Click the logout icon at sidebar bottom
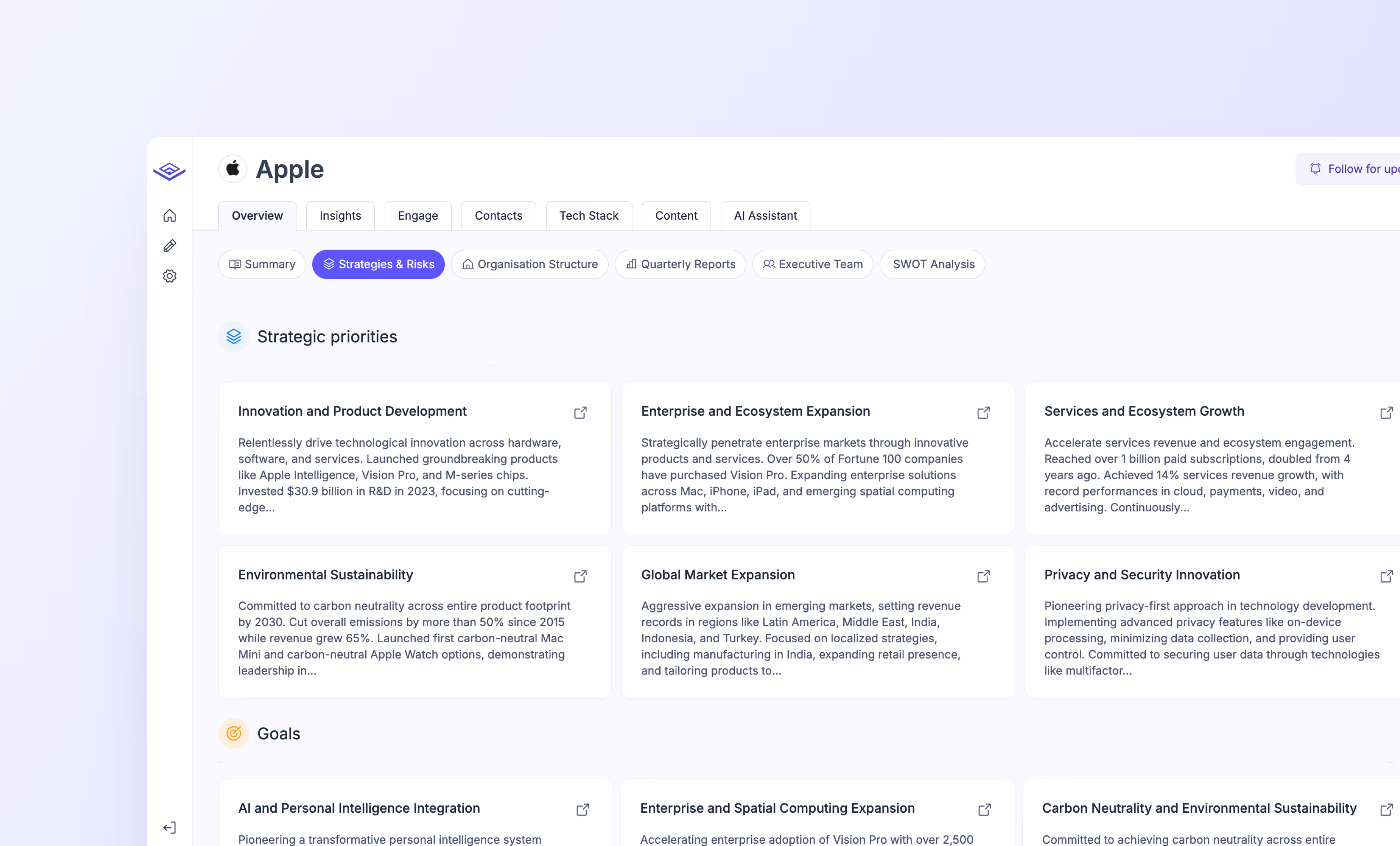The height and width of the screenshot is (846, 1400). click(x=169, y=828)
